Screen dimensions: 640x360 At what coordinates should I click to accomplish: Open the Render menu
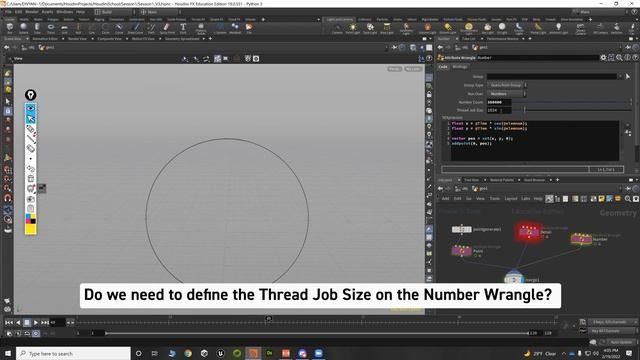pos(32,12)
